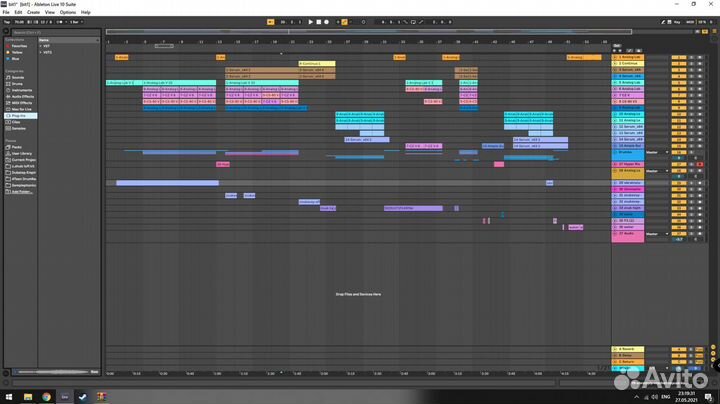Open the Options menu
This screenshot has height=404, width=720.
tap(67, 12)
